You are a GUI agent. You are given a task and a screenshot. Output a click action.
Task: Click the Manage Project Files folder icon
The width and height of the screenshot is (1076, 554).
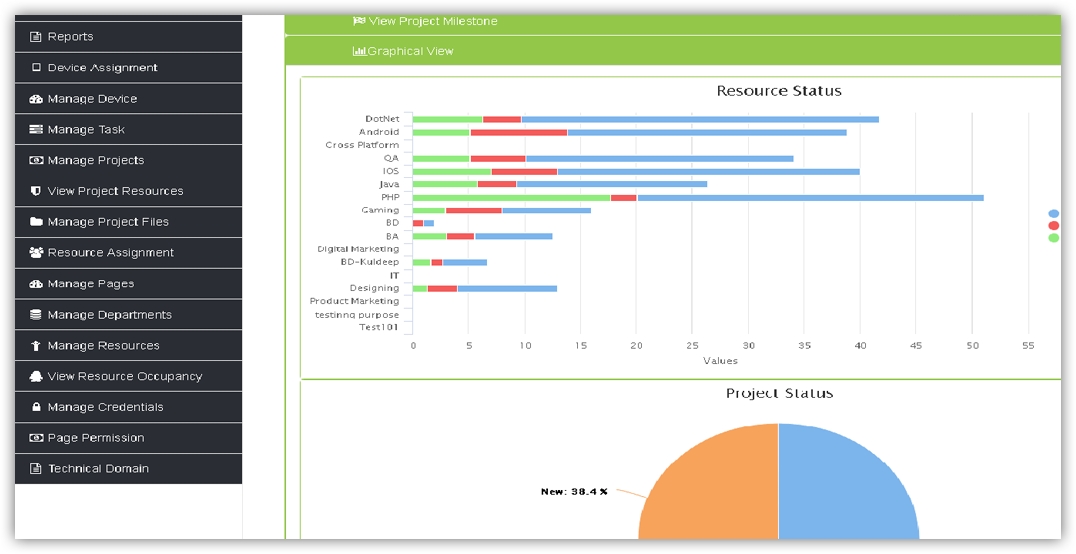(x=36, y=222)
